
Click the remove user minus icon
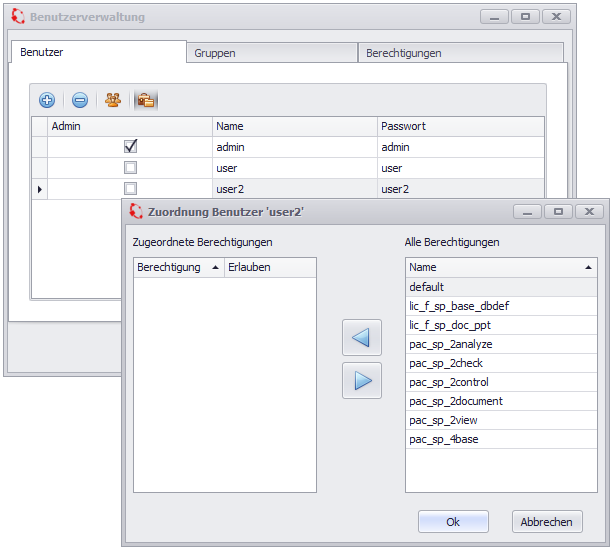80,100
